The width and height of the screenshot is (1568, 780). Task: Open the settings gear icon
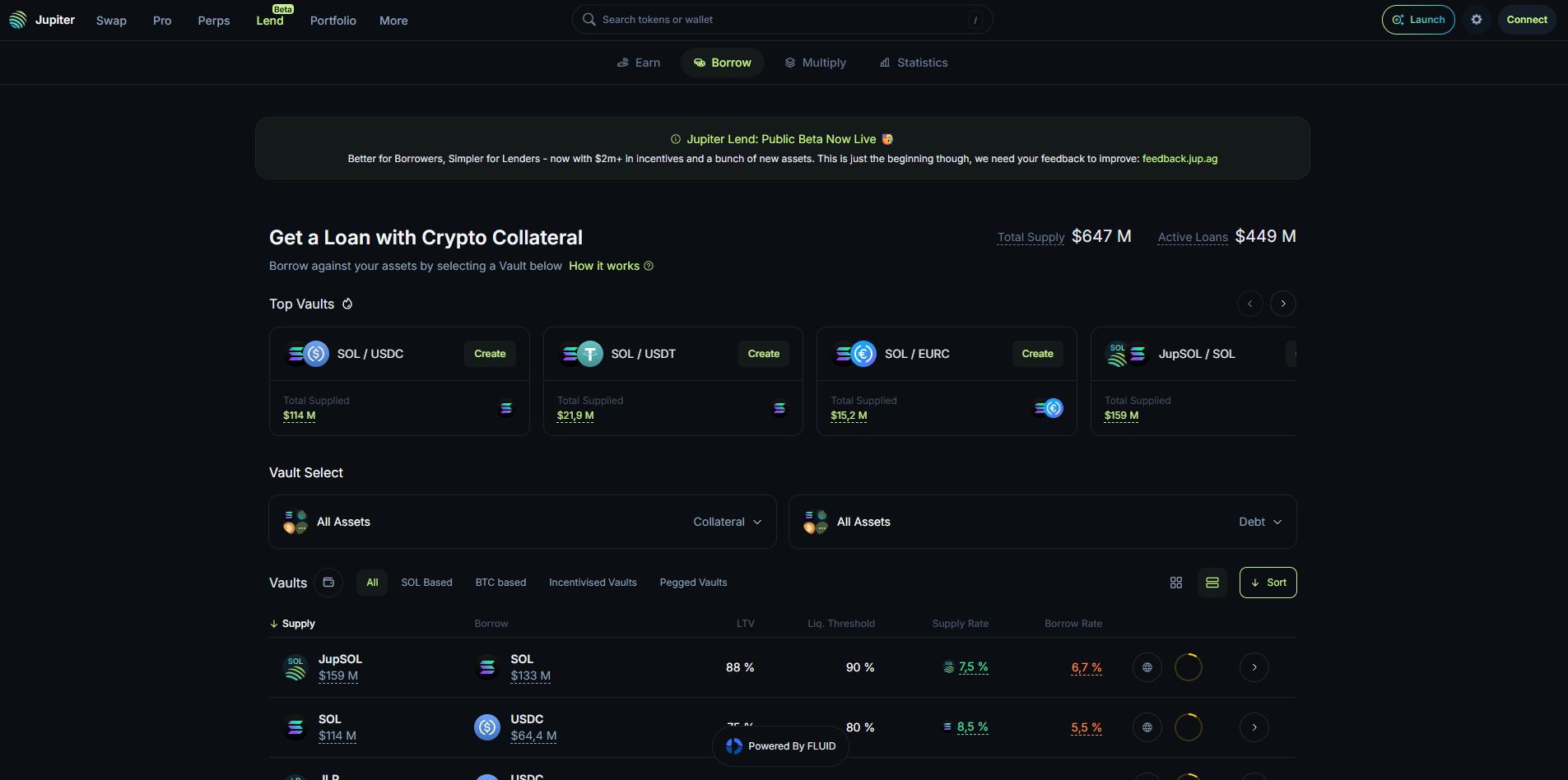[1477, 20]
